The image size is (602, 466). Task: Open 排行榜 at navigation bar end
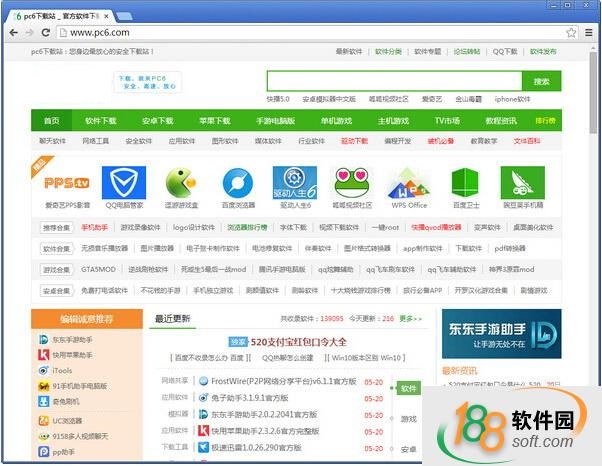pyautogui.click(x=546, y=121)
